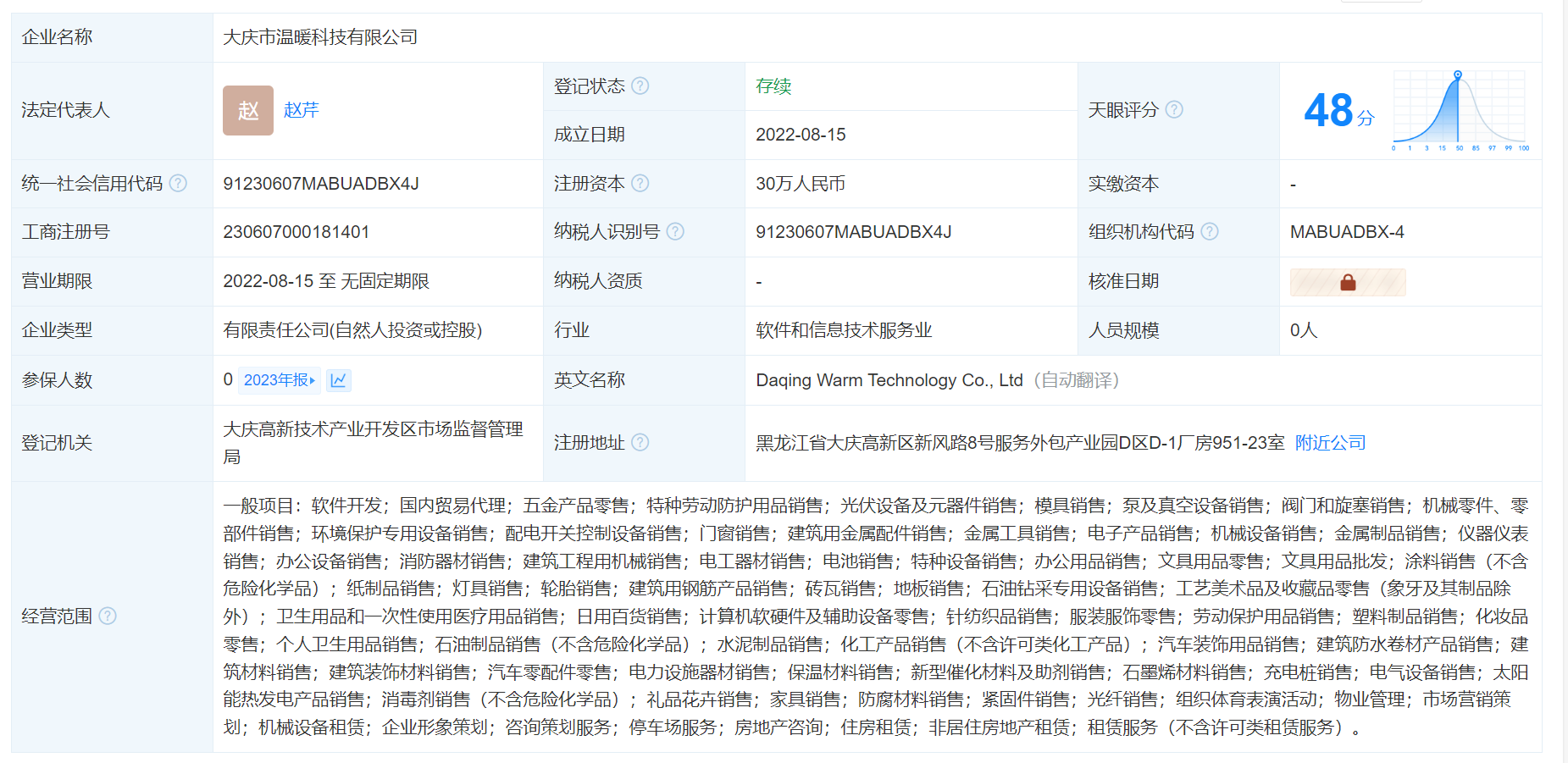Screen dimensions: 1568x763
Task: Click the lock icon in 核准日期
Action: [1347, 282]
